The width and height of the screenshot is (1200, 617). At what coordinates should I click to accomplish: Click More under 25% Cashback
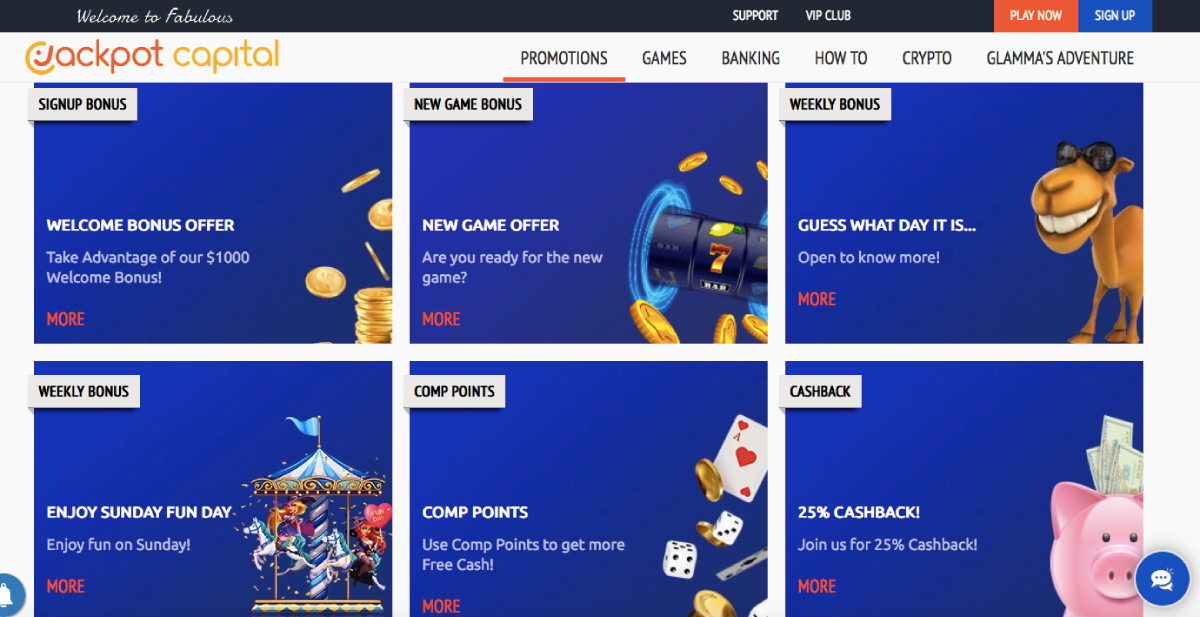pyautogui.click(x=817, y=586)
